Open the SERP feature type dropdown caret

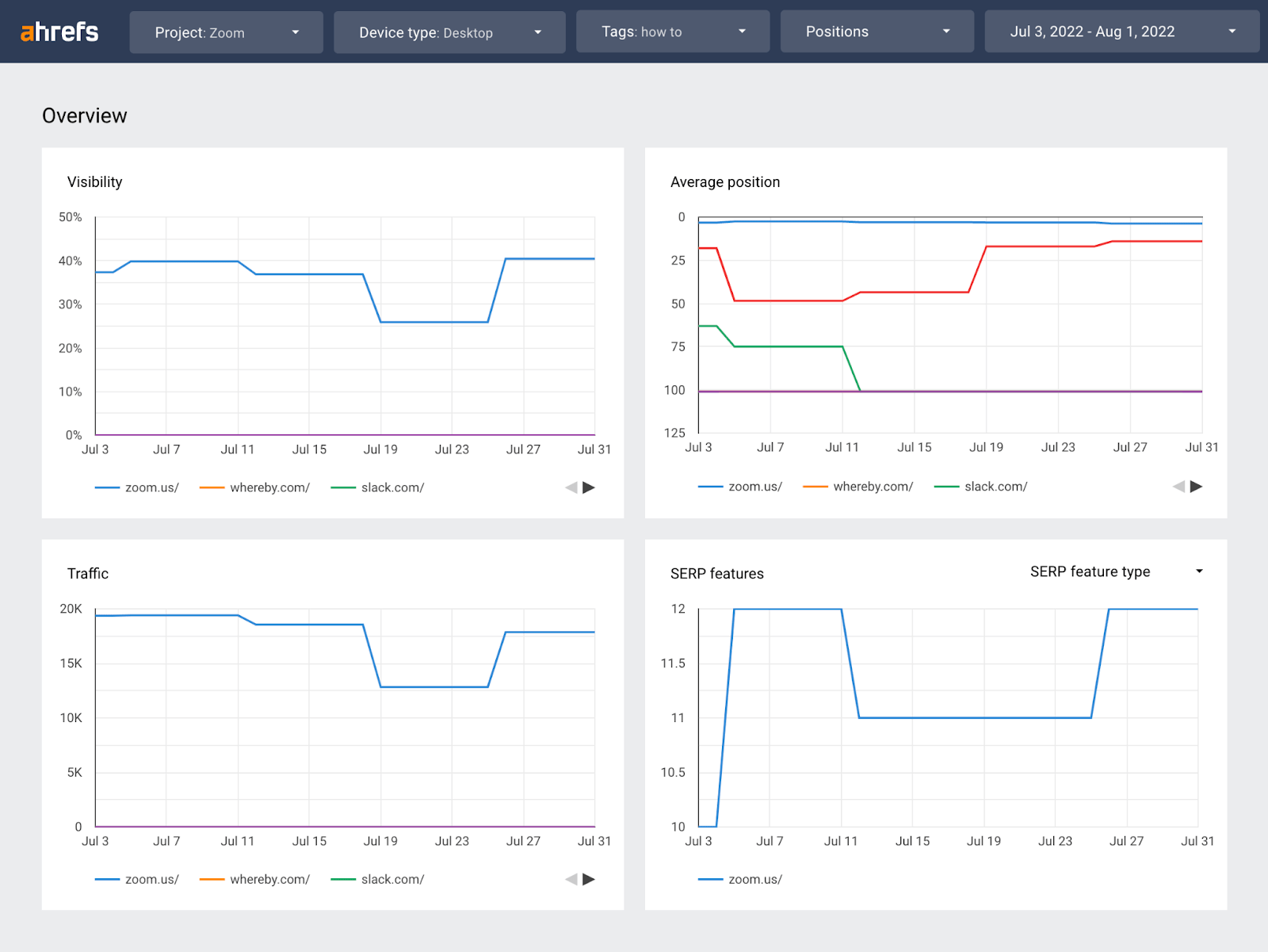point(1200,571)
